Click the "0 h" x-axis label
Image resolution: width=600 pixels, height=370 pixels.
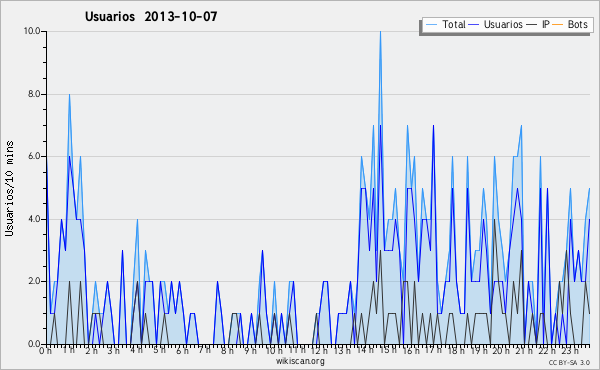(x=46, y=351)
